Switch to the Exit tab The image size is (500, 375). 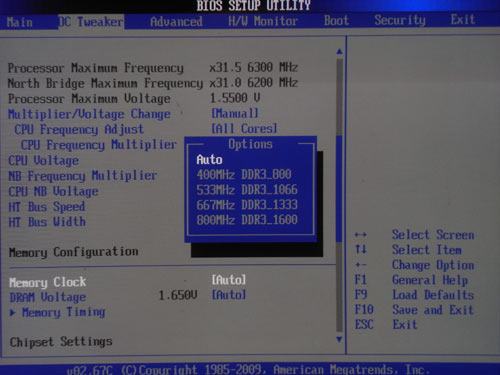pyautogui.click(x=463, y=19)
